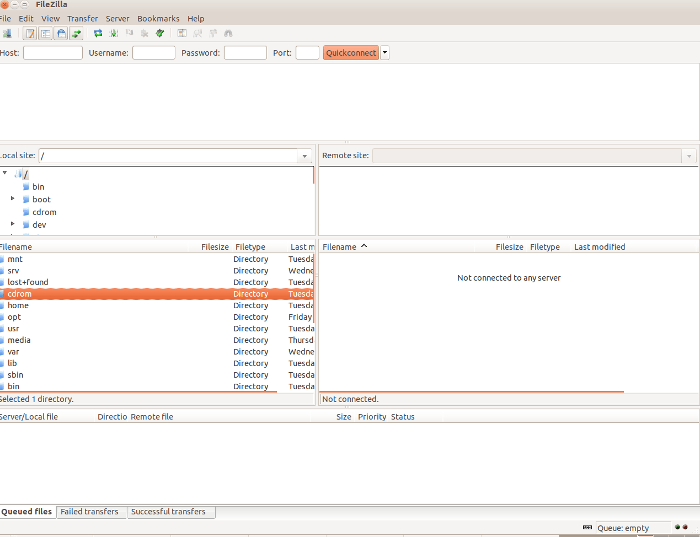Click the red activity indicator light
Screen dimensions: 700x537
[685, 527]
